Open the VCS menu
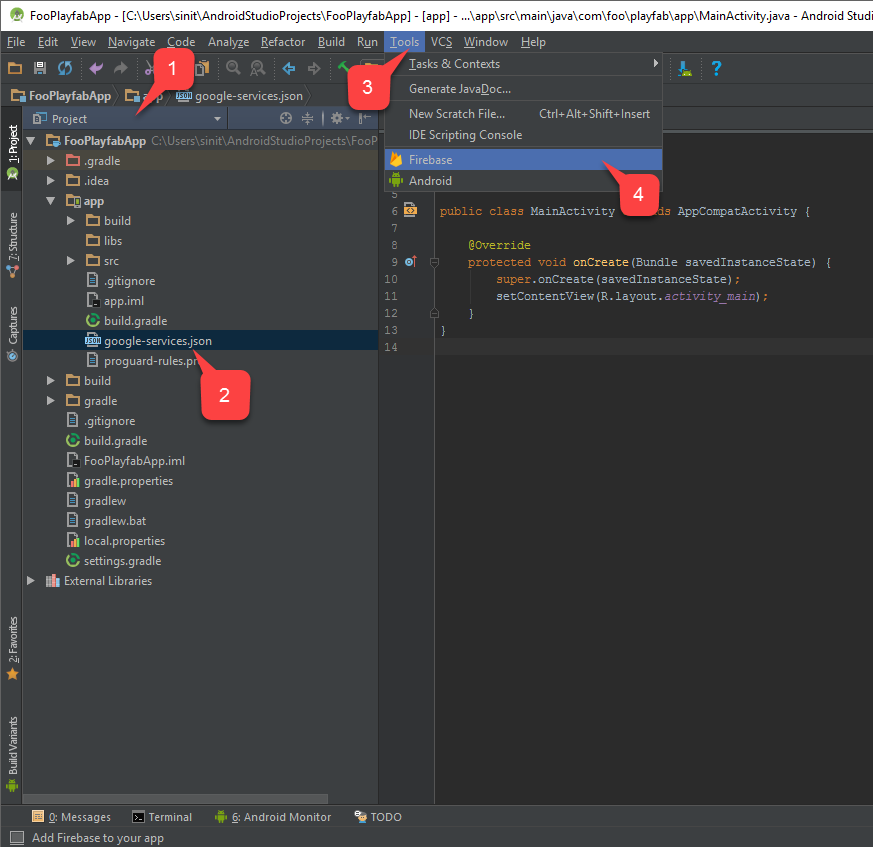The image size is (873, 847). point(442,42)
